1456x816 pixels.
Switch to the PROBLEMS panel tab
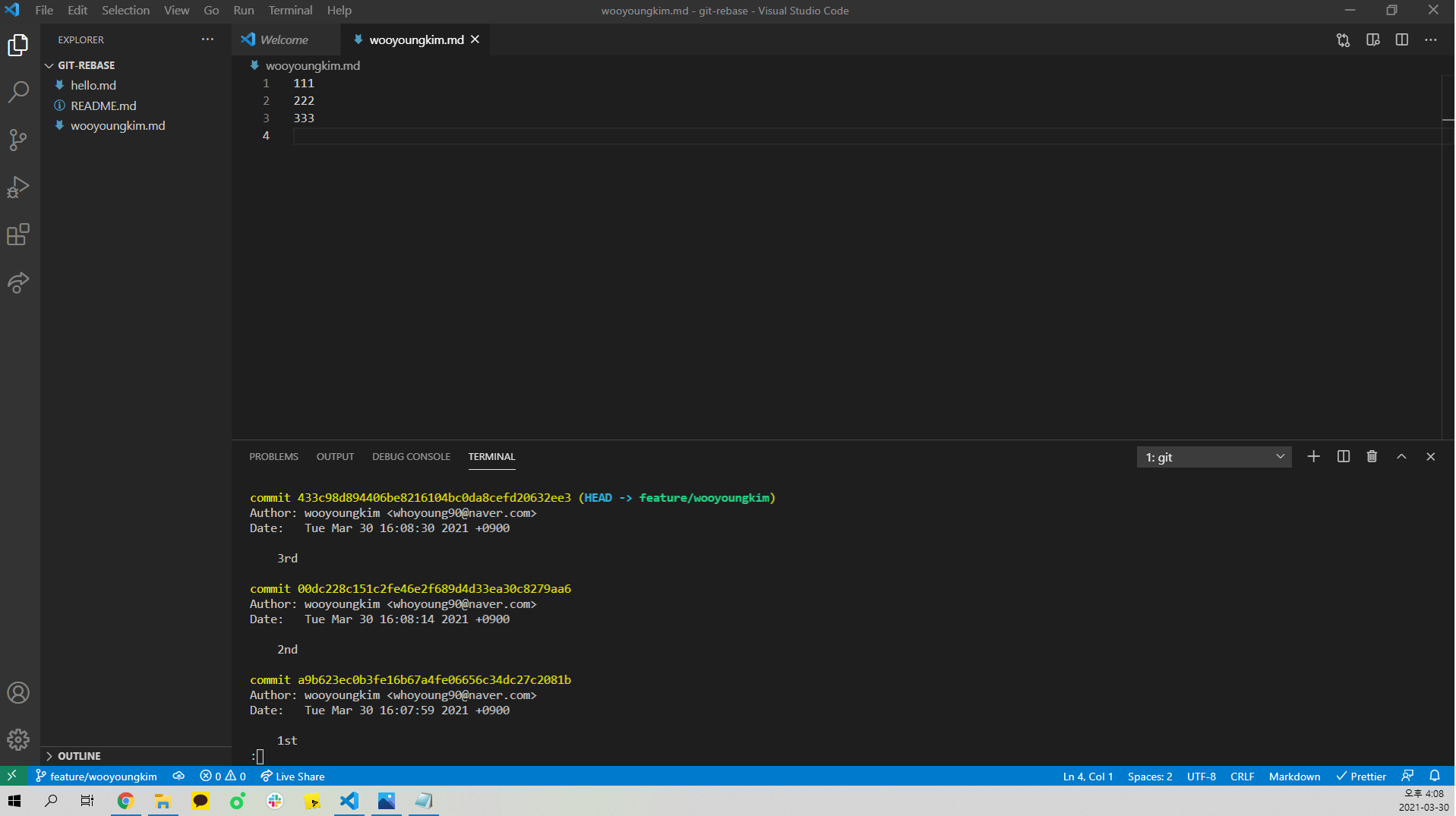[273, 456]
